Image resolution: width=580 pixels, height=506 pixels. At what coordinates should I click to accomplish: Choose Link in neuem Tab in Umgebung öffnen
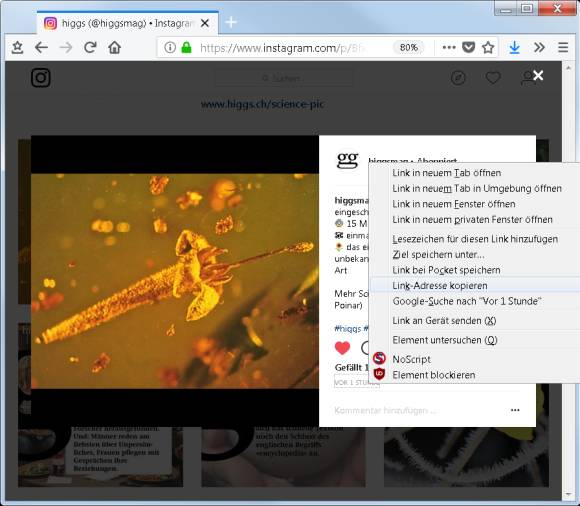pyautogui.click(x=475, y=188)
